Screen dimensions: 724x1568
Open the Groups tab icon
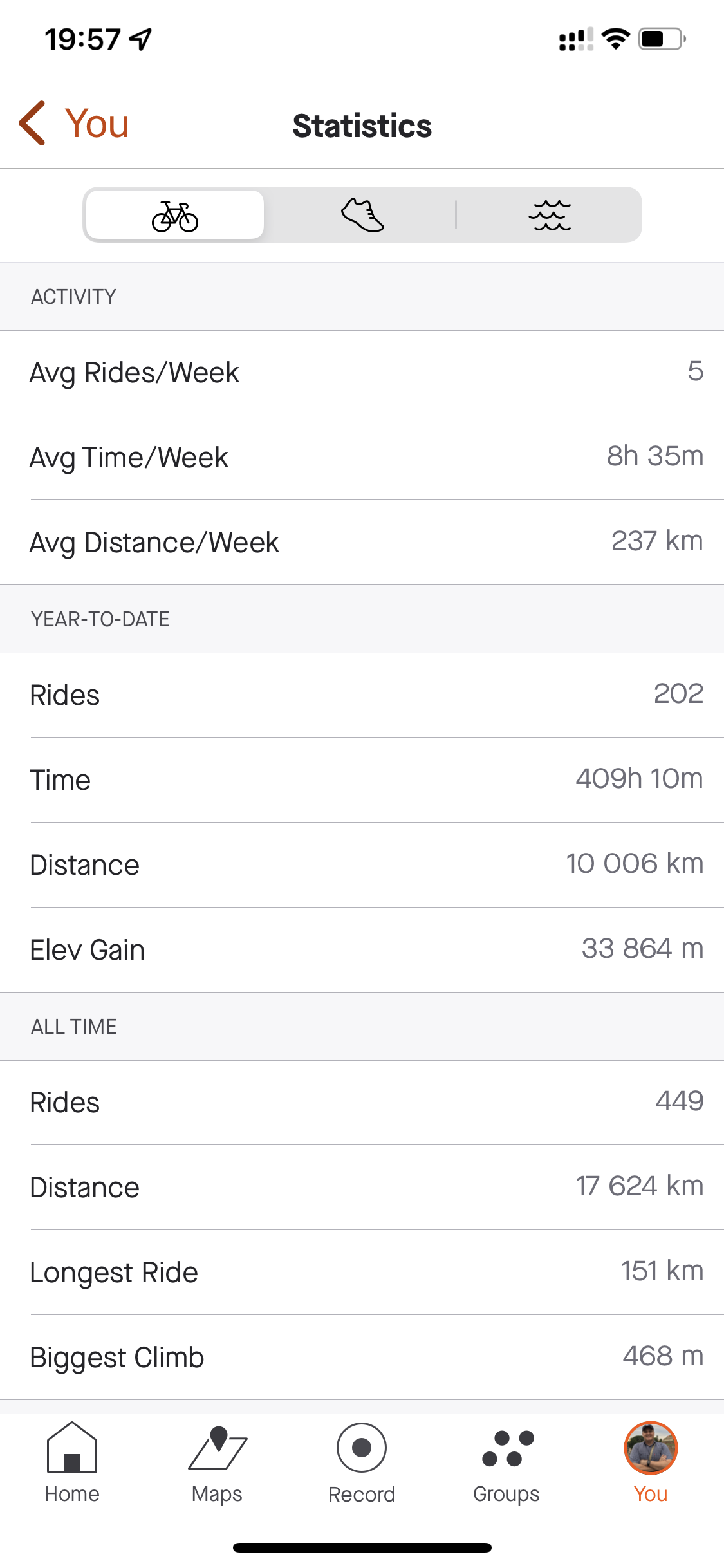[507, 1448]
